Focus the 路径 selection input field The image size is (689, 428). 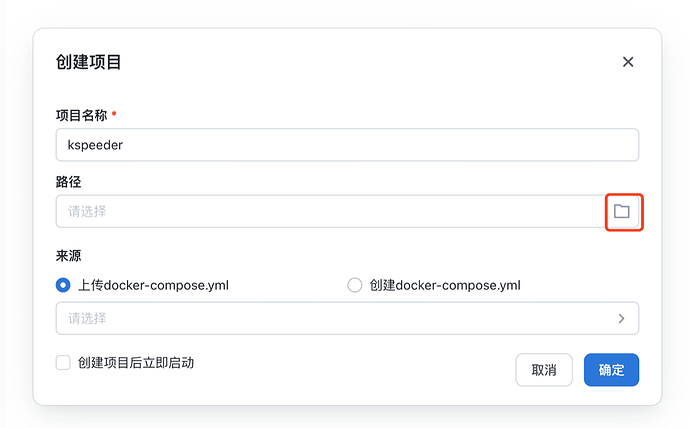click(x=330, y=211)
